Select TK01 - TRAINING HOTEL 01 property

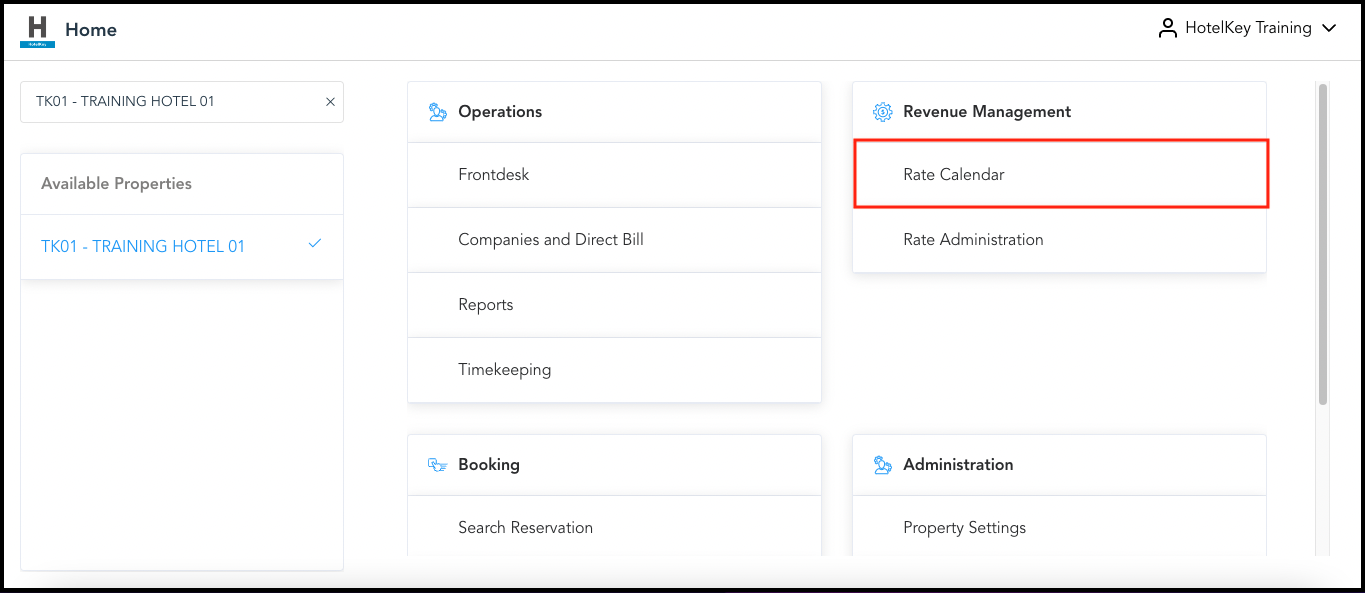pyautogui.click(x=143, y=247)
